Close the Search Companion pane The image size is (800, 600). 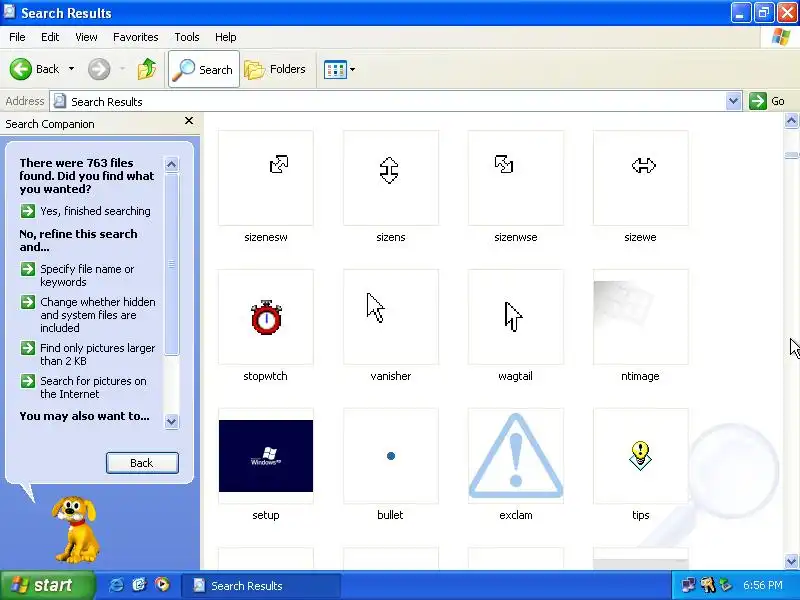(x=189, y=120)
